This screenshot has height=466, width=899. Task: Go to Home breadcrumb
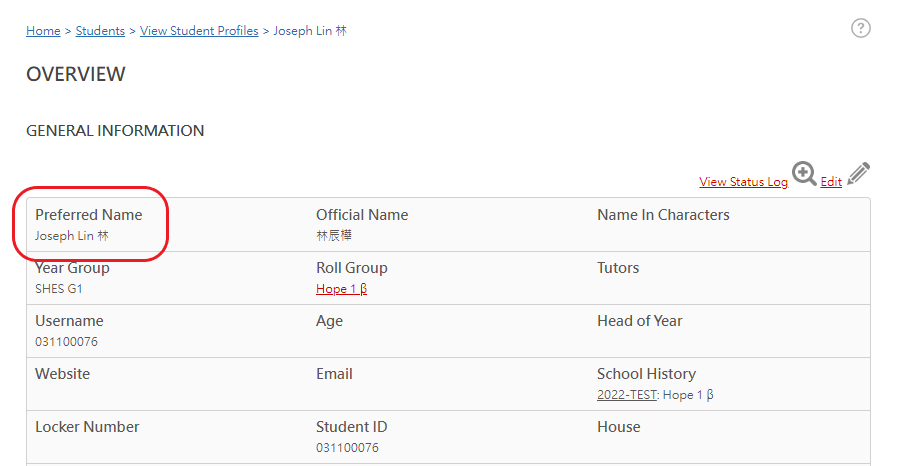pyautogui.click(x=43, y=31)
